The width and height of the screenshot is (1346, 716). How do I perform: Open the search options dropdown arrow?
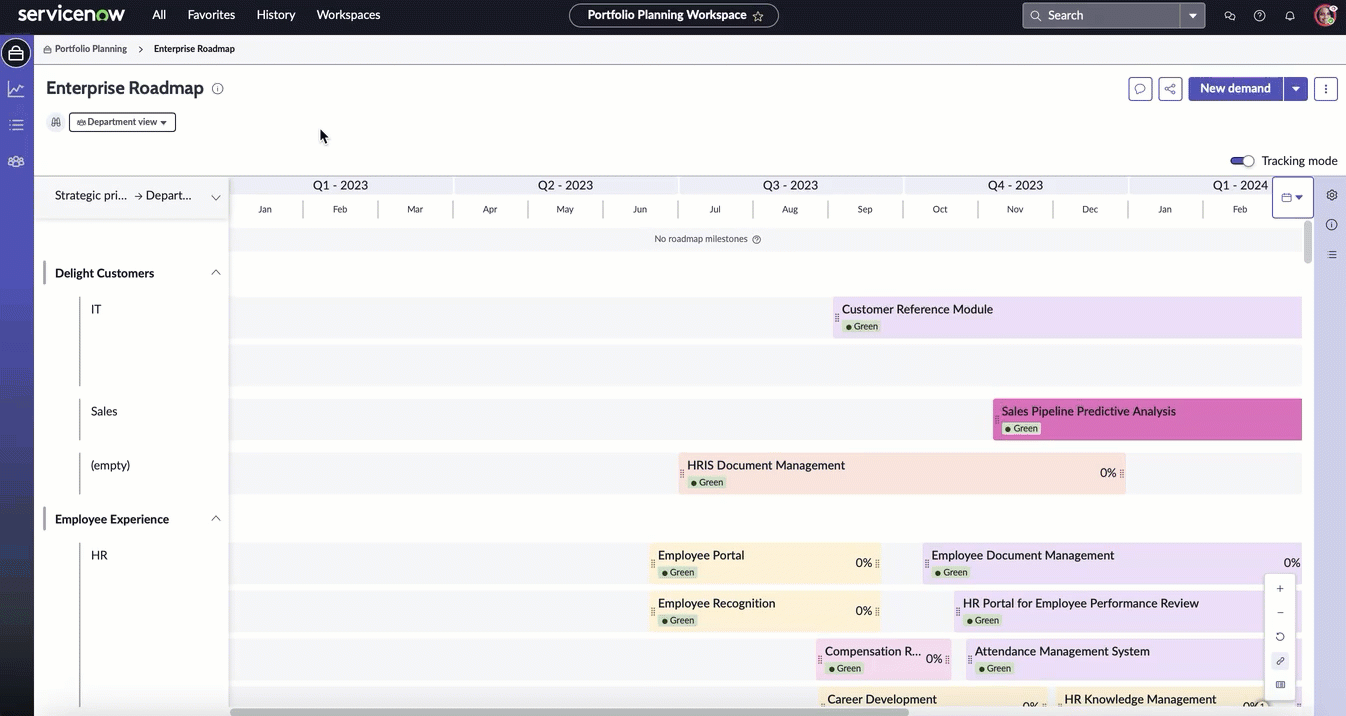click(x=1193, y=15)
